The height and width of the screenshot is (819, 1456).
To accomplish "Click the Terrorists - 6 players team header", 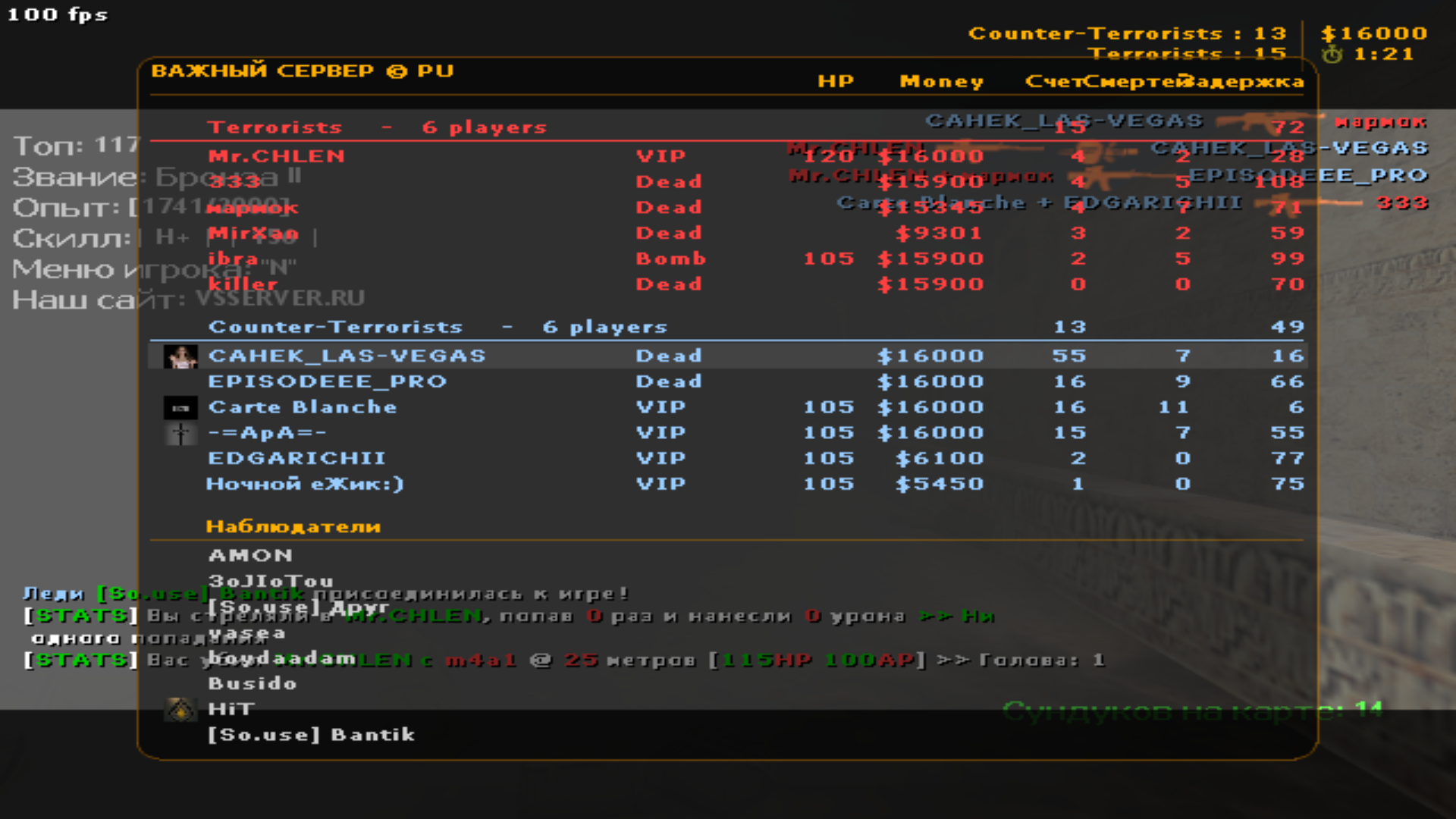I will 377,127.
